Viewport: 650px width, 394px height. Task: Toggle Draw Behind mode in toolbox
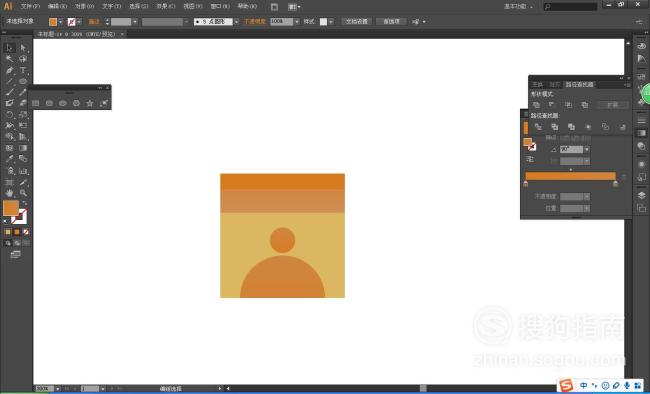pyautogui.click(x=17, y=243)
